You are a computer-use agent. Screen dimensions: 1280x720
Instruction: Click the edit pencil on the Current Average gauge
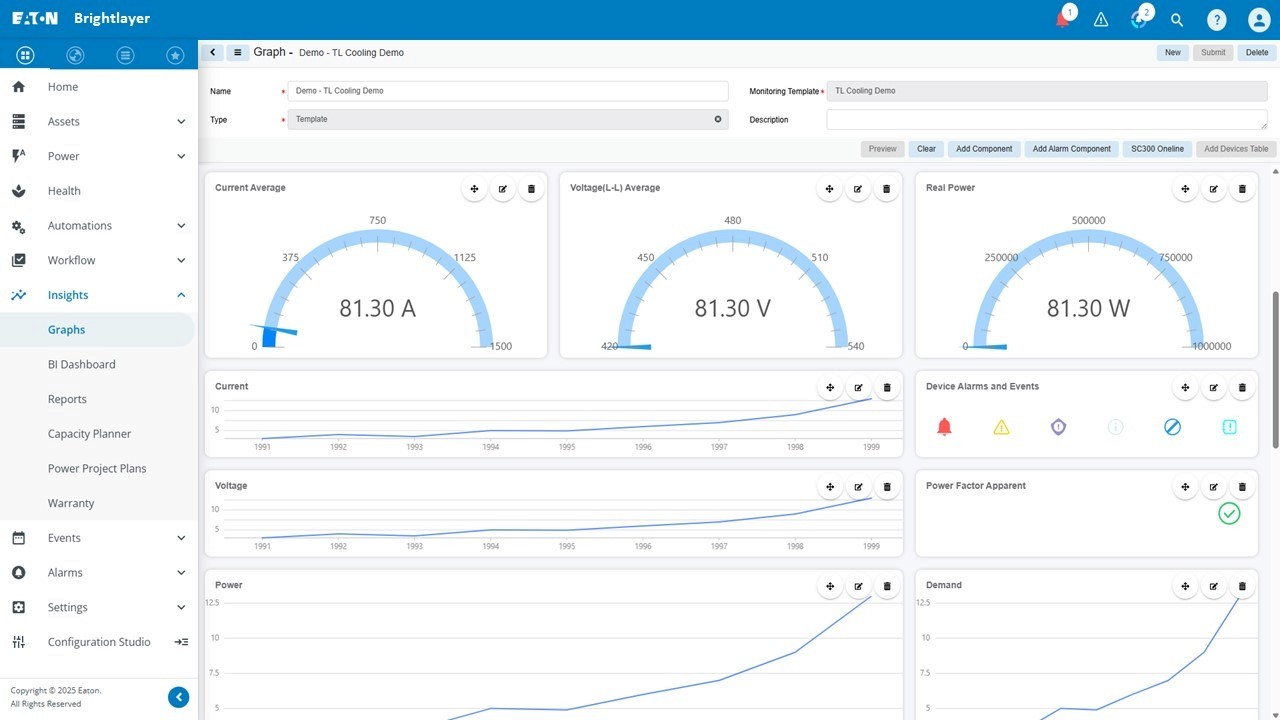coord(503,188)
